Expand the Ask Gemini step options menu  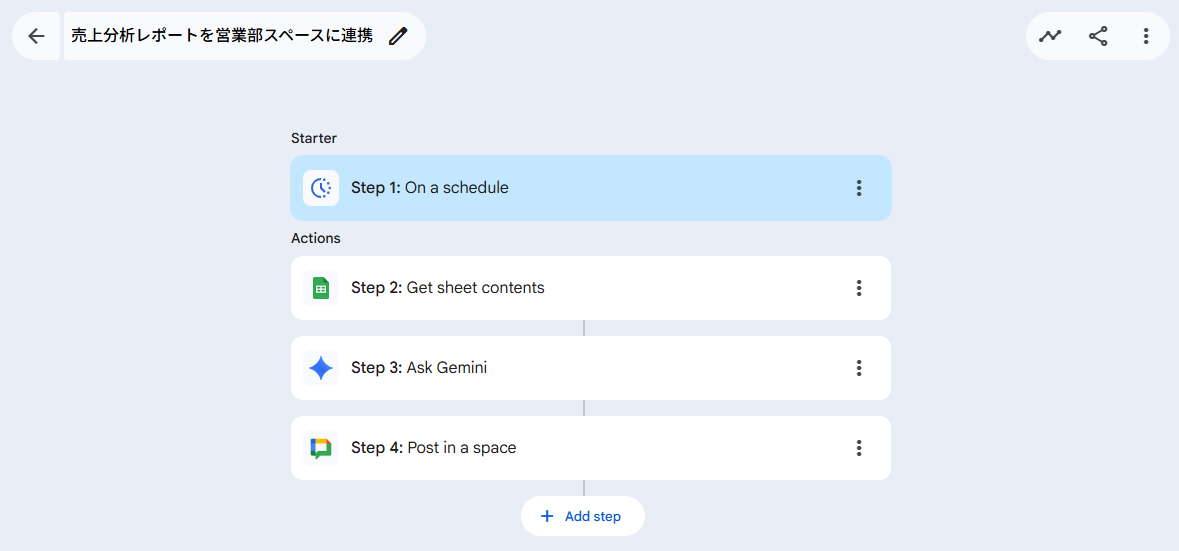pos(858,368)
